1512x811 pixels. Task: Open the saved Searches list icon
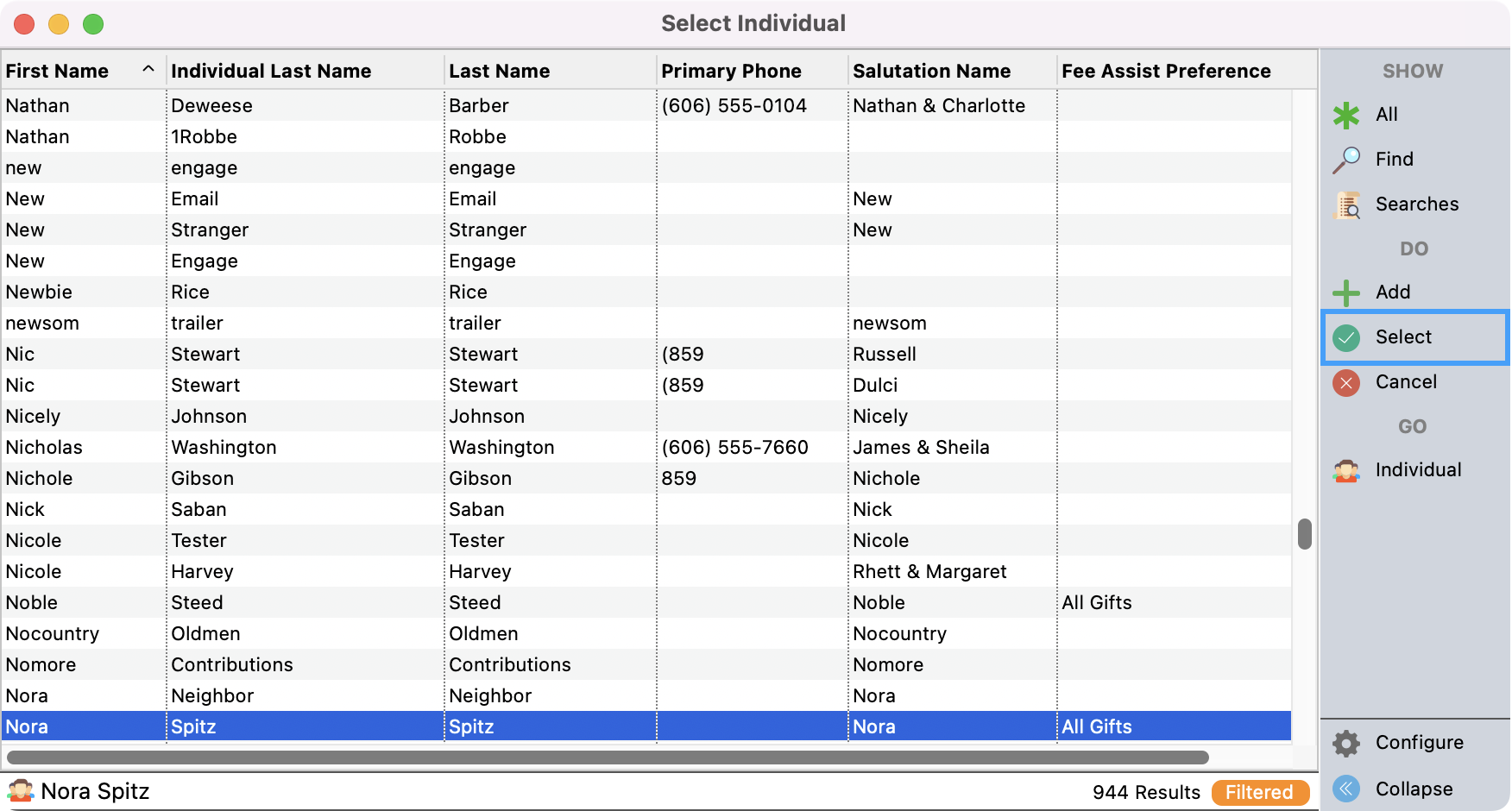[x=1346, y=204]
